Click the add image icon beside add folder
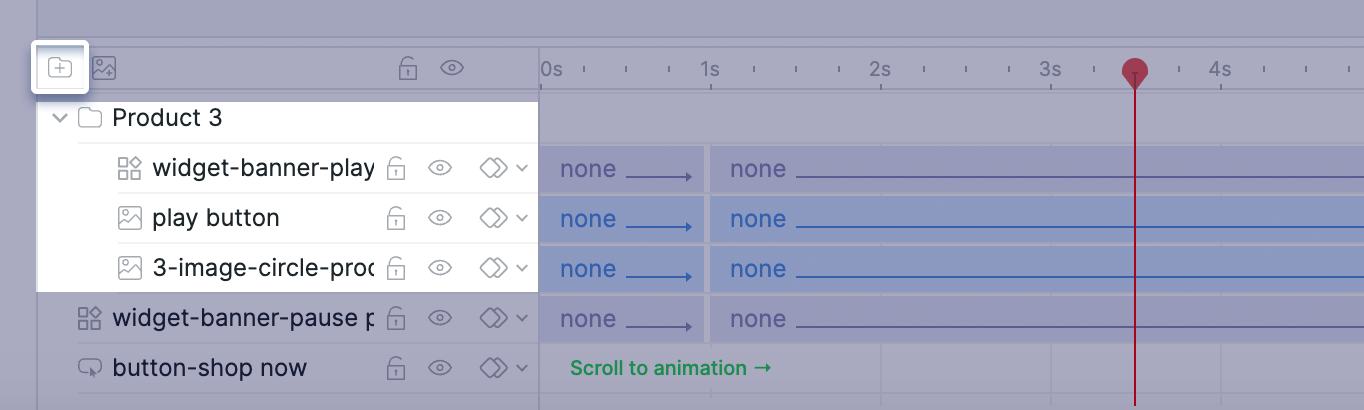The height and width of the screenshot is (410, 1364). 104,68
